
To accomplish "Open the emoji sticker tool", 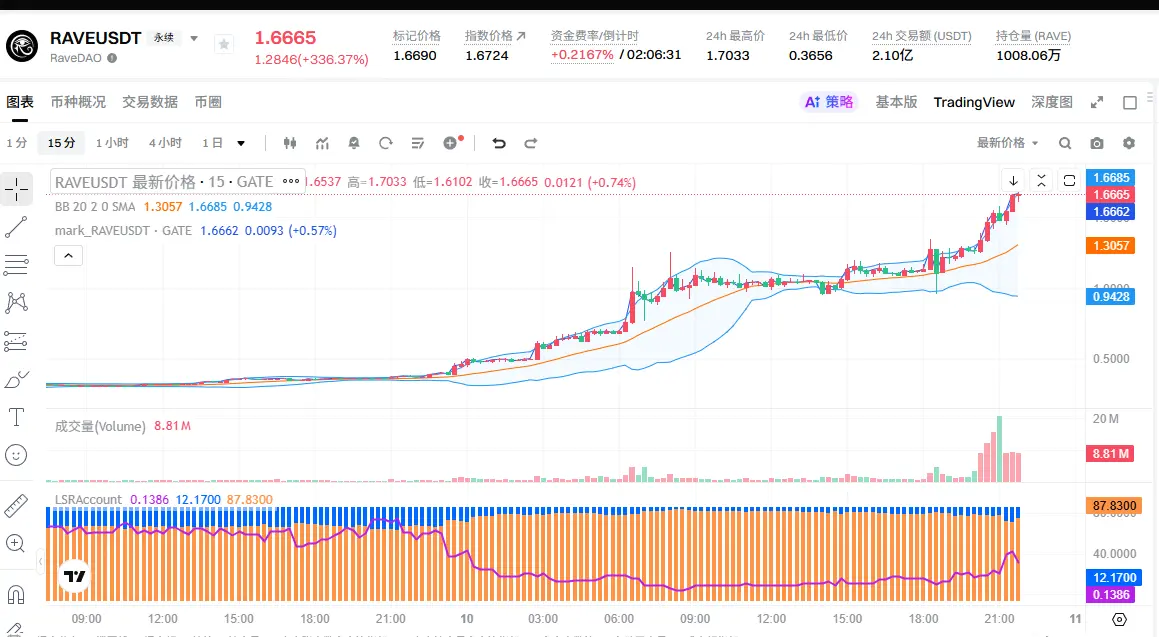I will coord(16,455).
